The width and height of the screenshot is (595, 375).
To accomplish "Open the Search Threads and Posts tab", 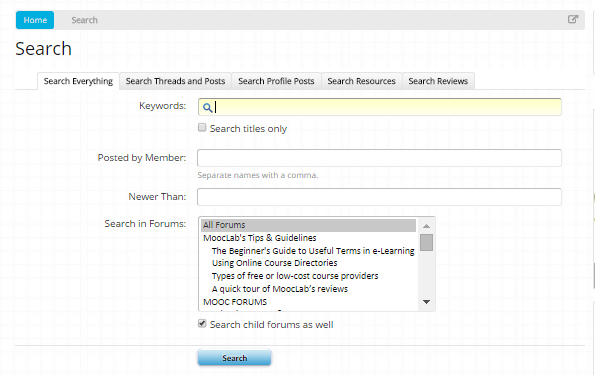I will coord(175,81).
